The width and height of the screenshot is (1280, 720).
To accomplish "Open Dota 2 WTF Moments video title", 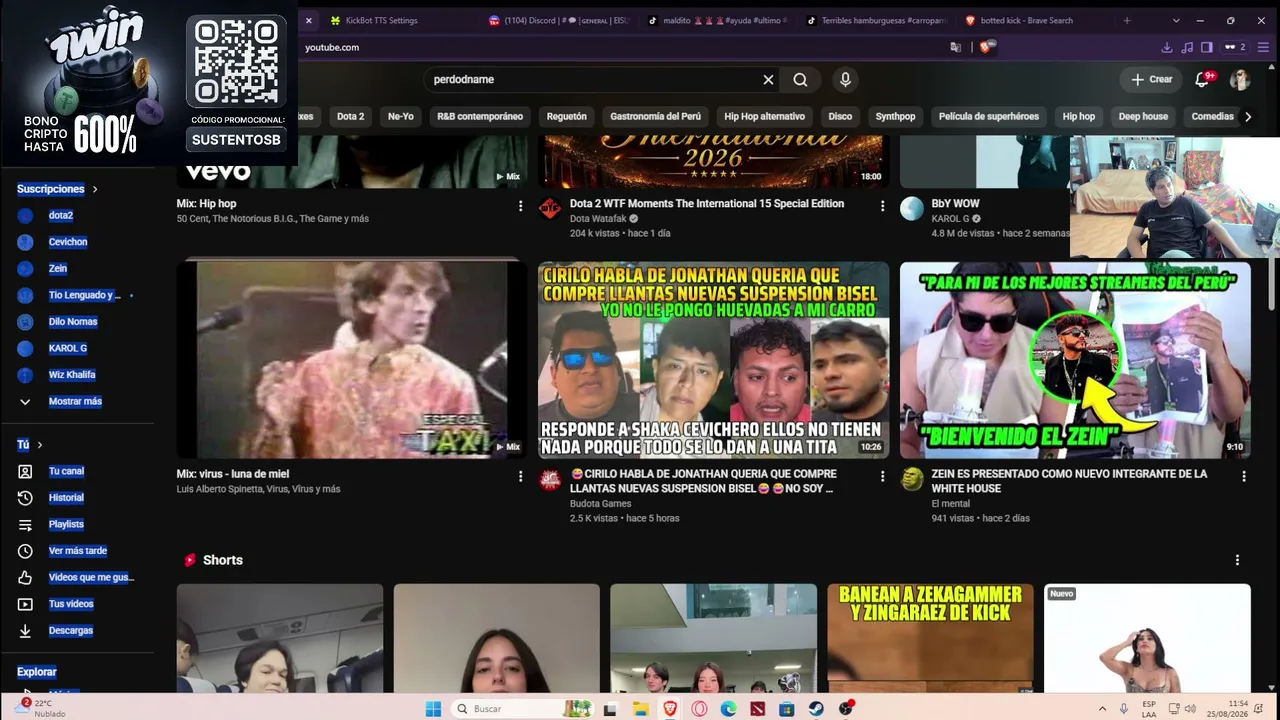I will coord(707,204).
